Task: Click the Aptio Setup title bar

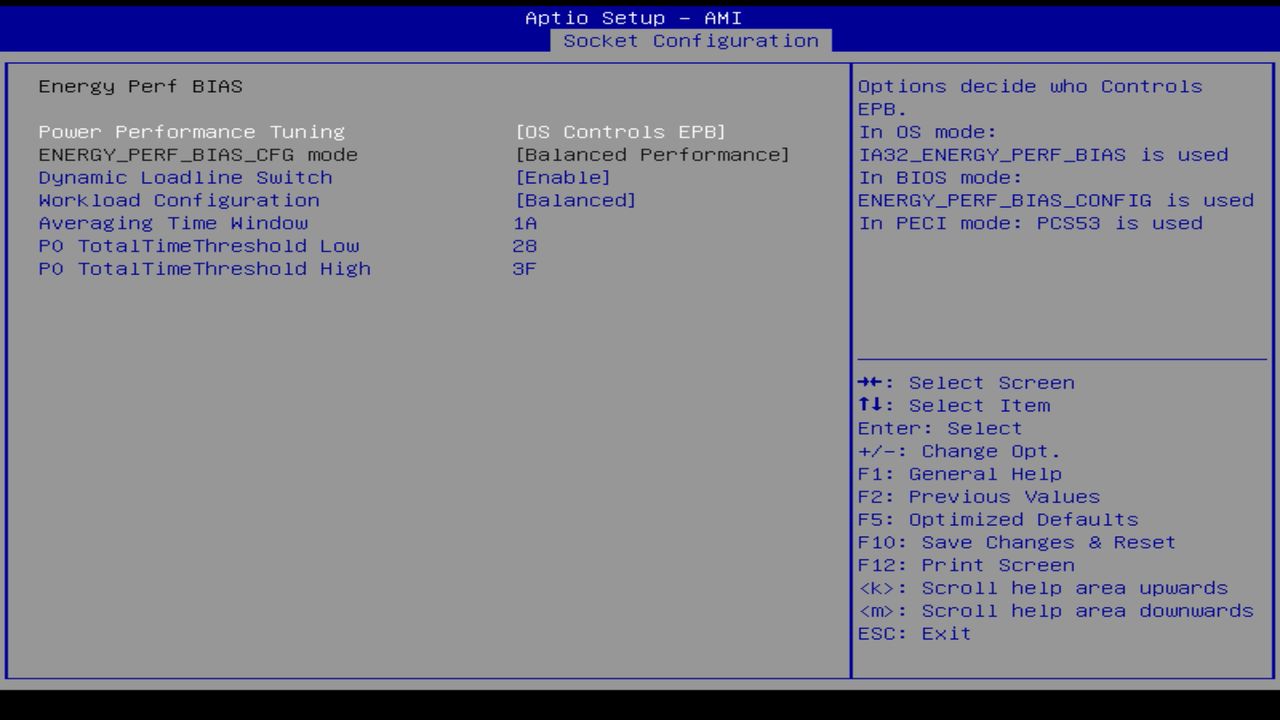Action: point(633,17)
